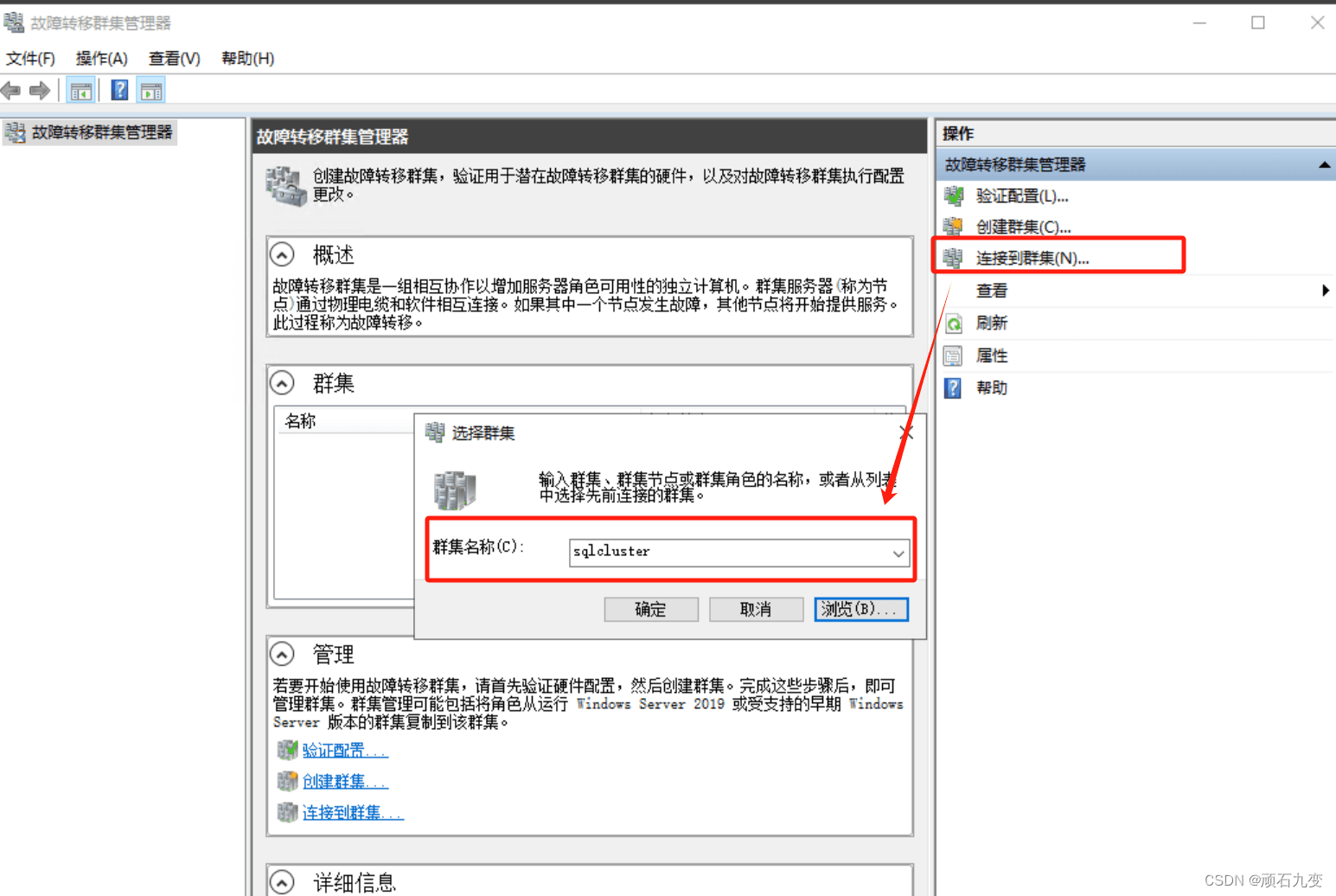
Task: Click the 帮助 help icon in Actions pane
Action: coord(954,387)
